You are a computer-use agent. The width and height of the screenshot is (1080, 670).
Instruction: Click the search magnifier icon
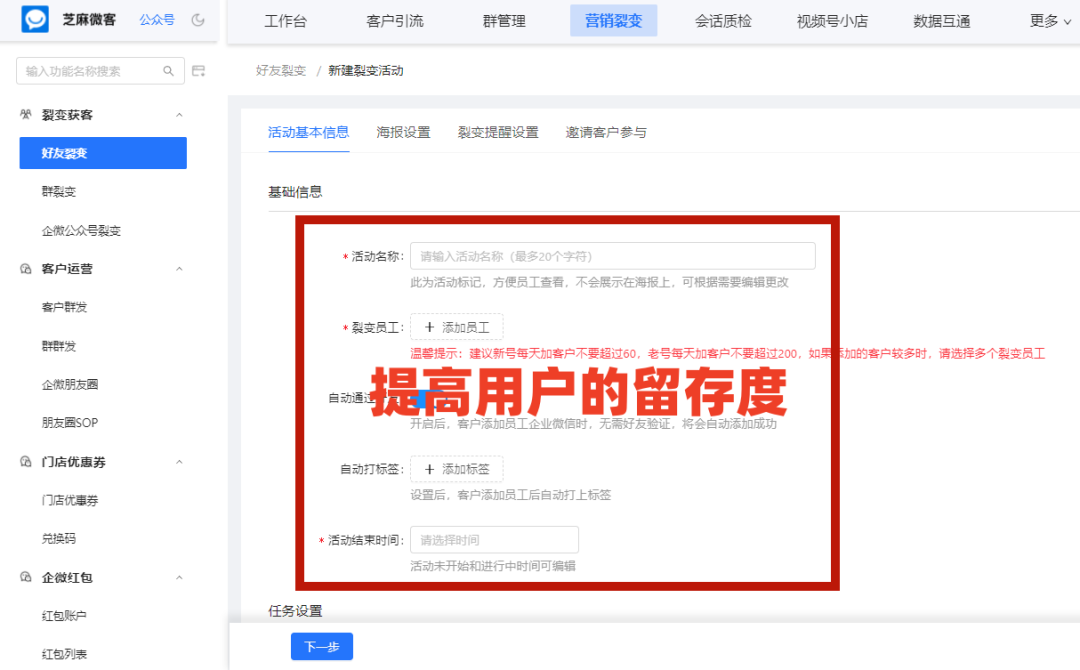click(167, 71)
